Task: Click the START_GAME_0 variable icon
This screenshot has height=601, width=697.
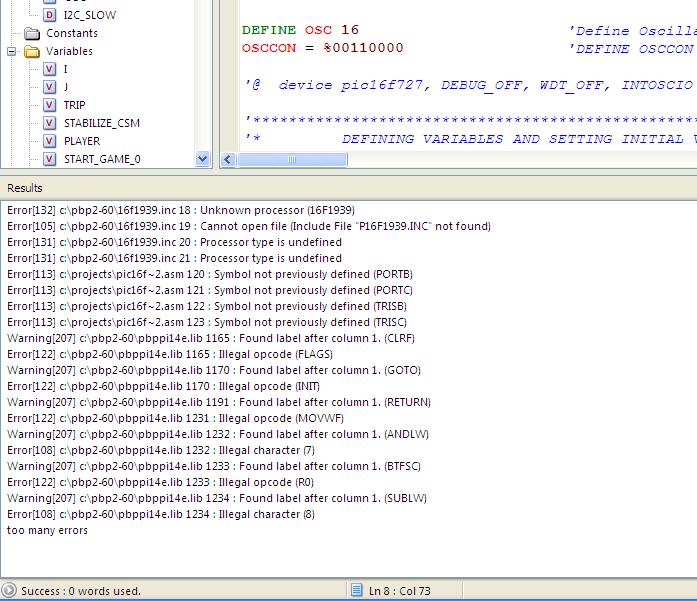Action: tap(50, 159)
